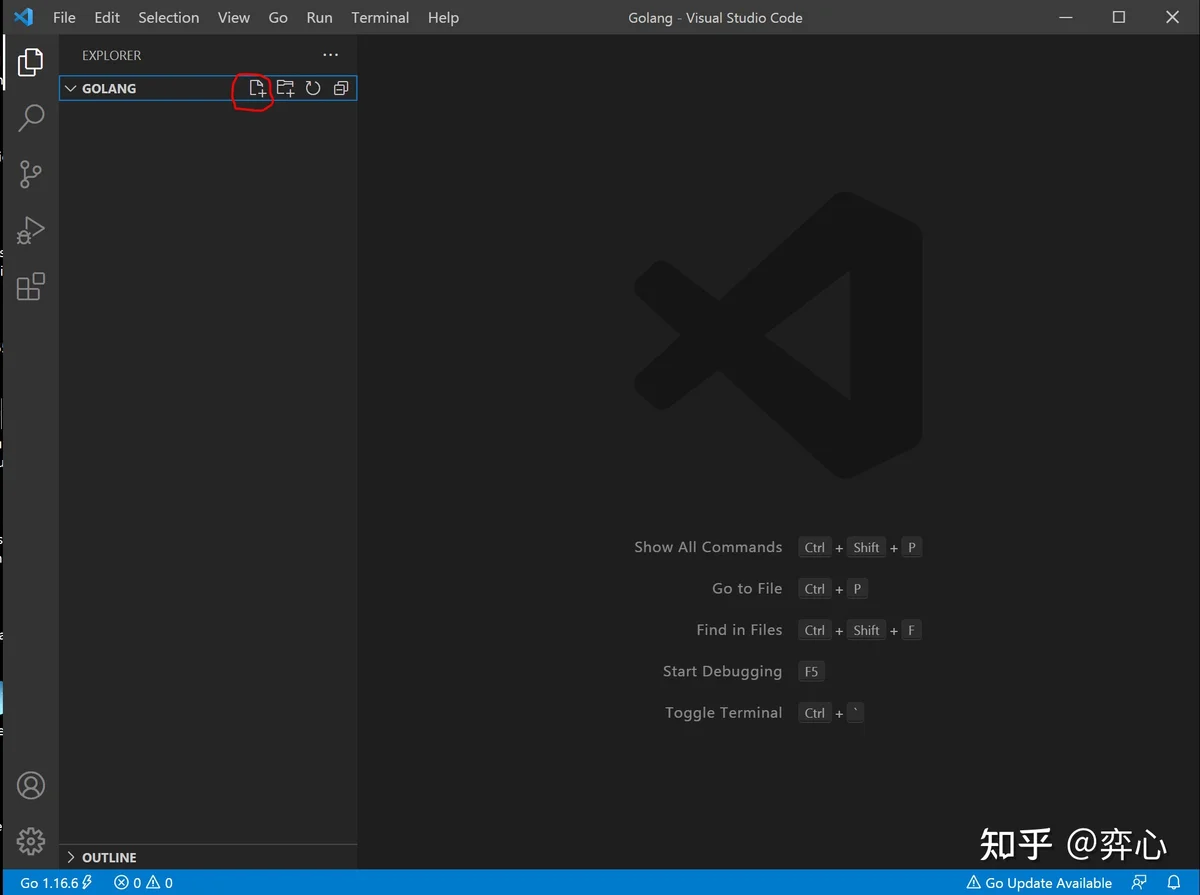Open the Edit menu
The width and height of the screenshot is (1200, 895).
[x=107, y=17]
